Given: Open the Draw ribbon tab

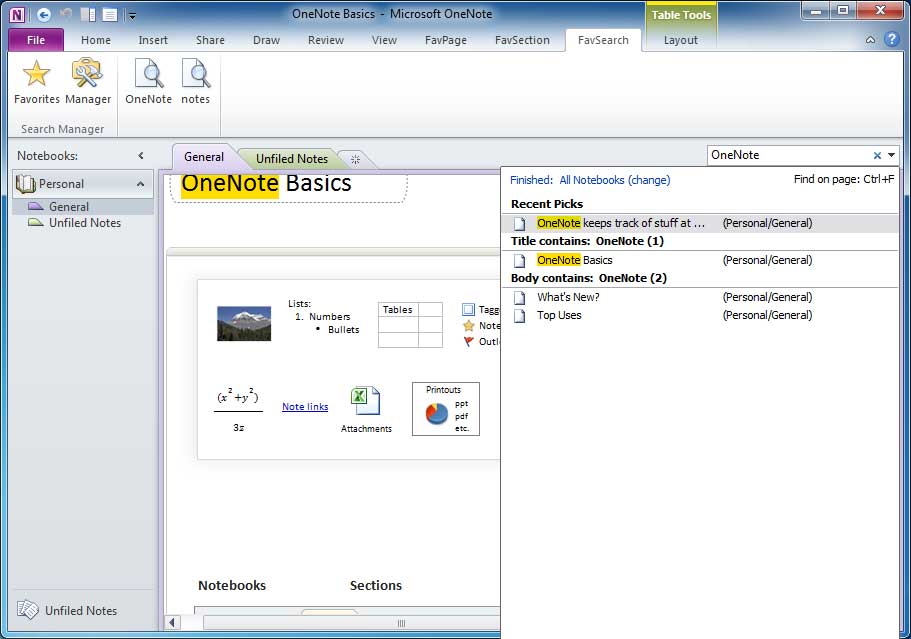Looking at the screenshot, I should pos(266,40).
